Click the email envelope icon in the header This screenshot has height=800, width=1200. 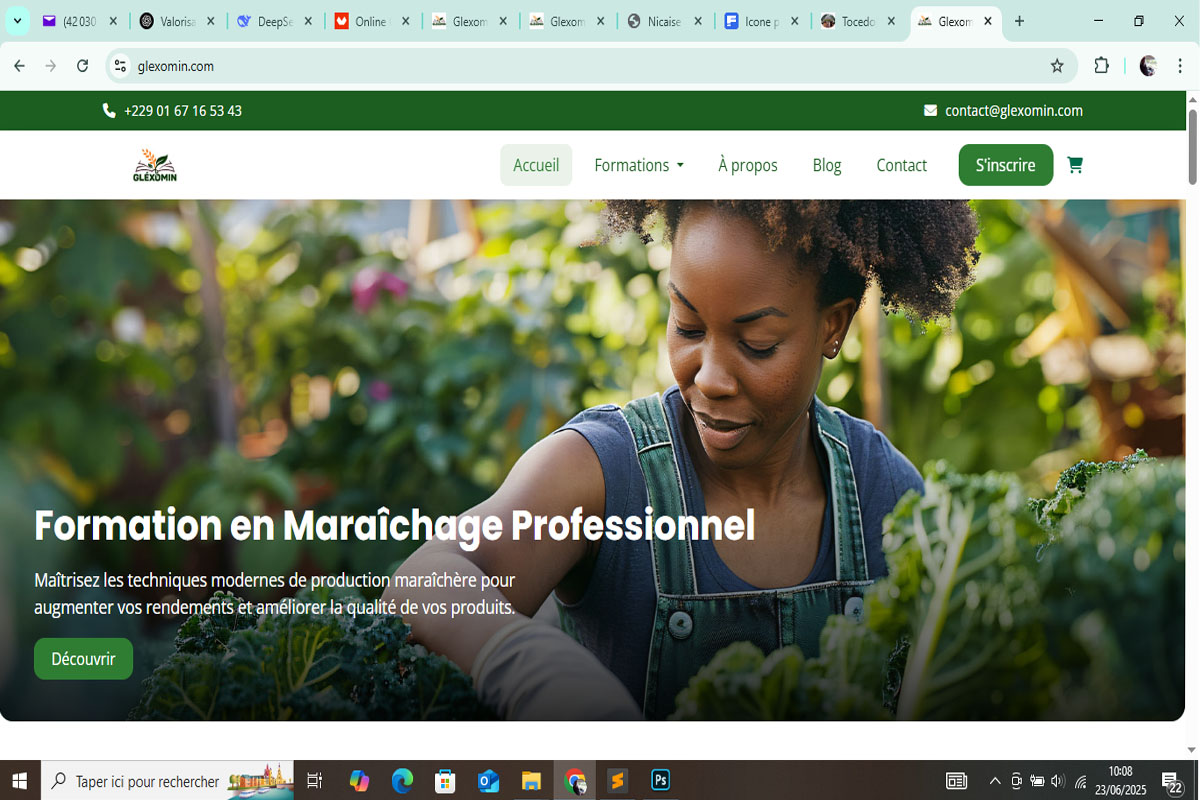pyautogui.click(x=931, y=111)
